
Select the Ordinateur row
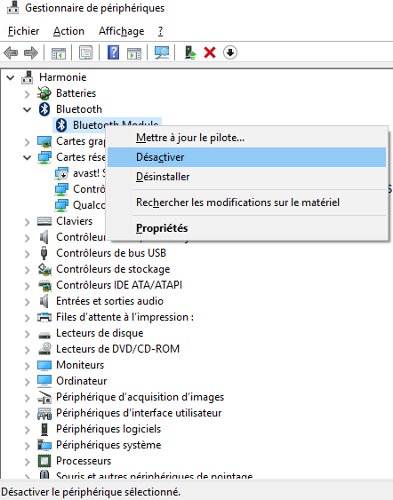coord(81,381)
